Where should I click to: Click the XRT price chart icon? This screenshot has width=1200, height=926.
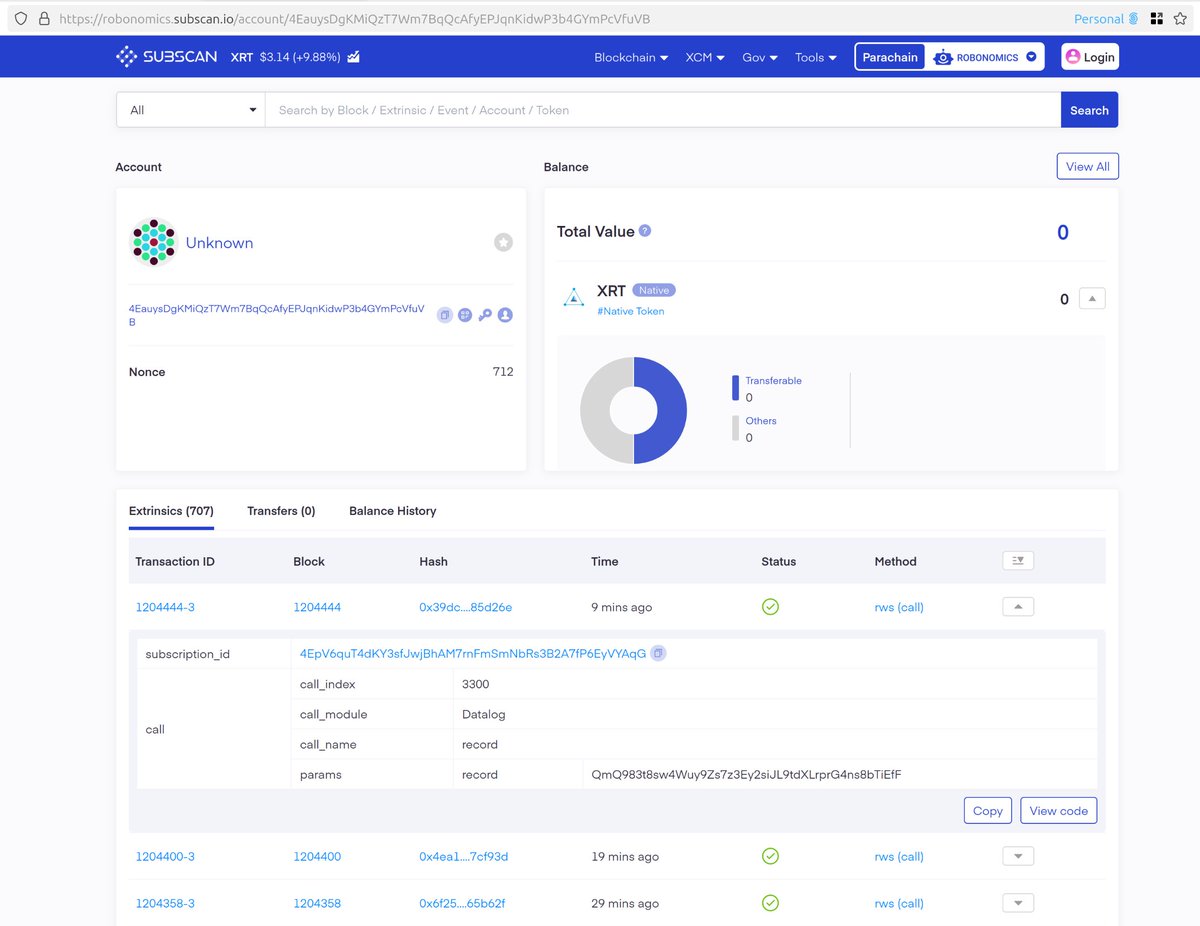coord(354,57)
